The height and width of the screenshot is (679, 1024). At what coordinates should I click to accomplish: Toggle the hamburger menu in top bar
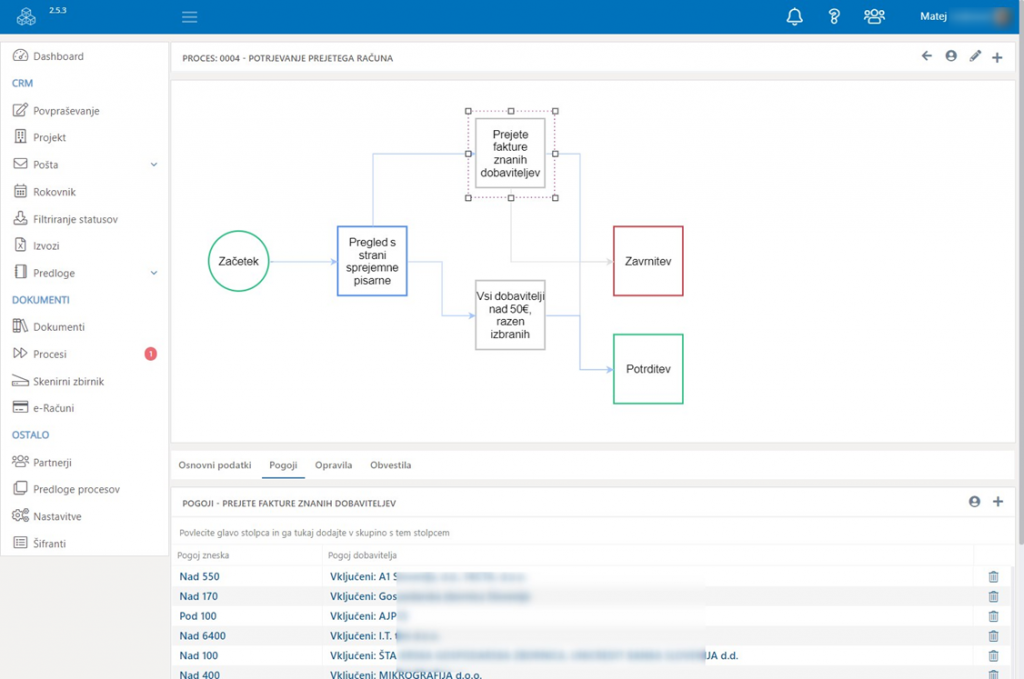(x=190, y=17)
